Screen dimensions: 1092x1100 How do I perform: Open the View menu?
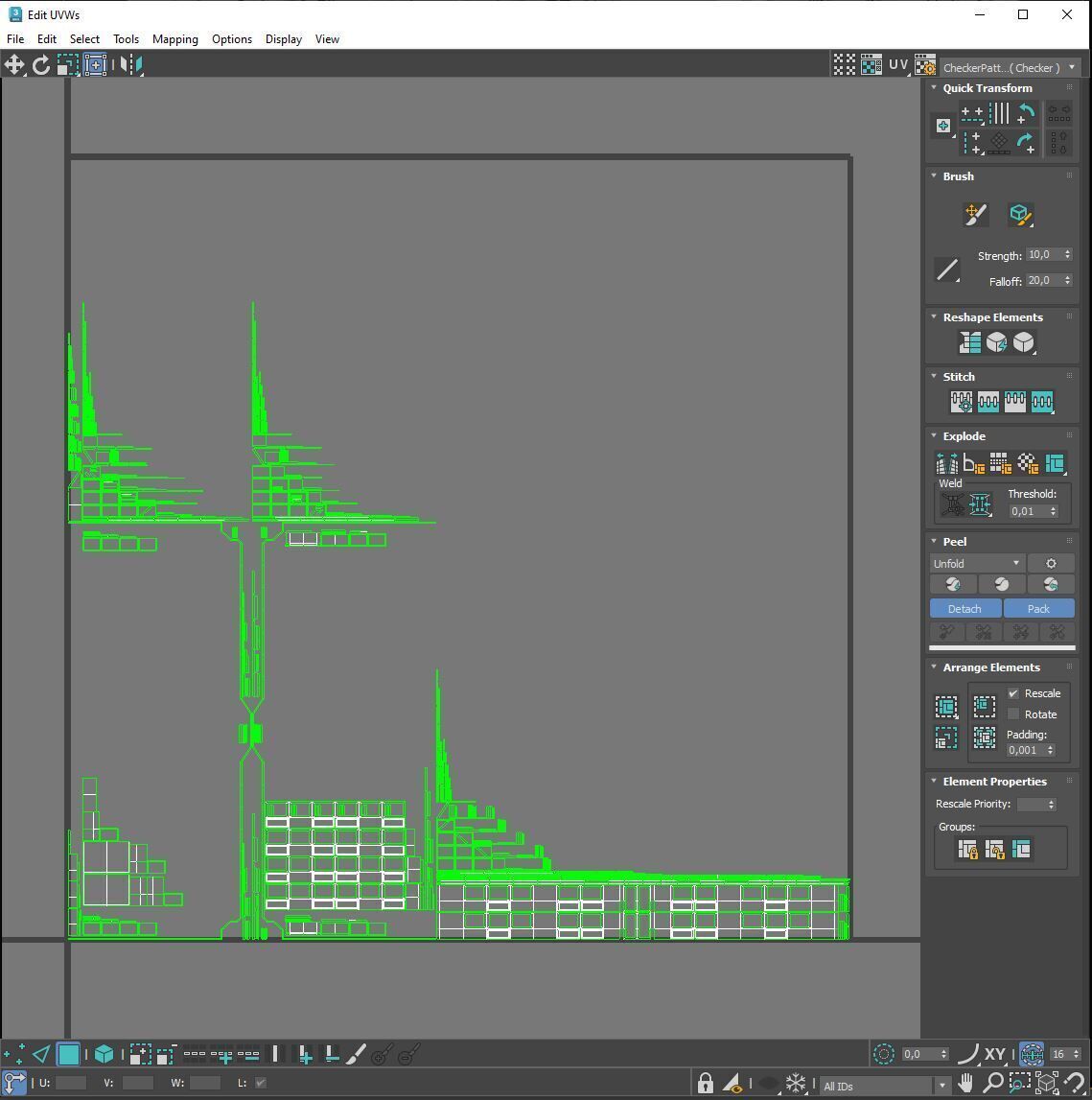point(327,38)
